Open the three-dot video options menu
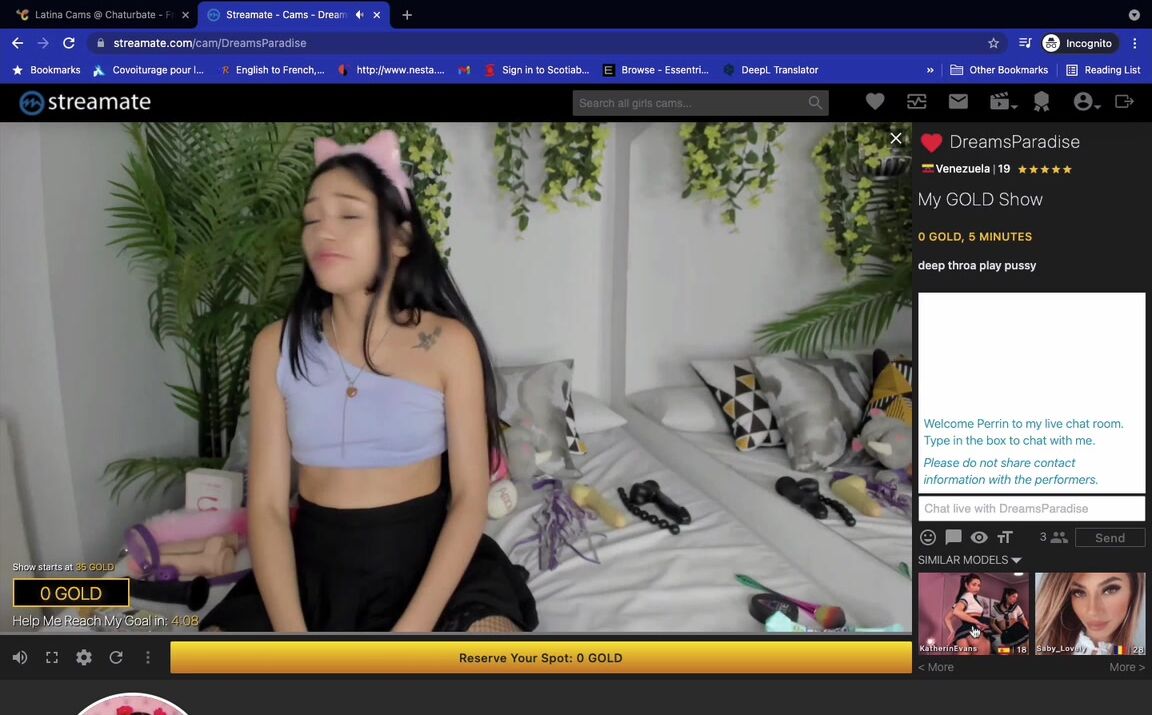The height and width of the screenshot is (715, 1152). (148, 657)
